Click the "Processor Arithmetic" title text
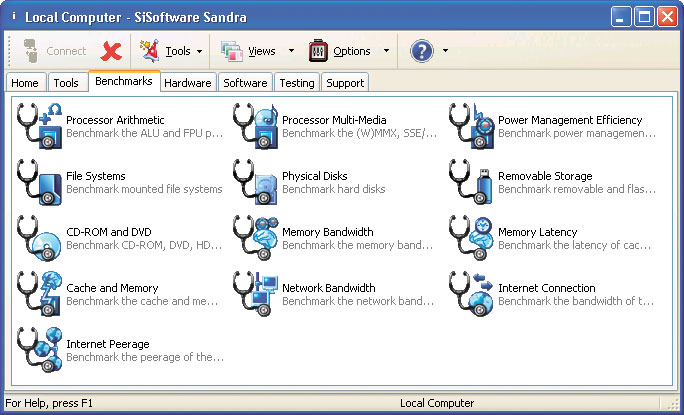This screenshot has width=684, height=415. click(115, 120)
